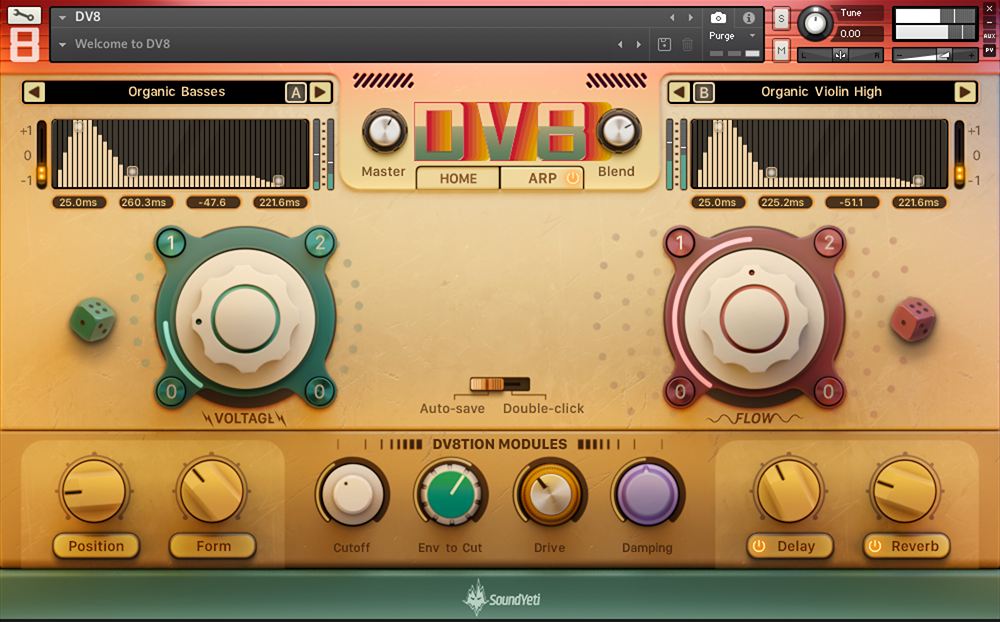Viewport: 1000px width, 622px height.
Task: Browse next preset for Organic Violin High
Action: [963, 91]
